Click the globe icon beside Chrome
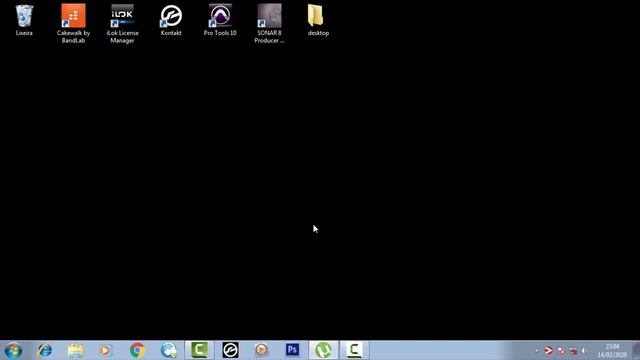 pos(169,350)
